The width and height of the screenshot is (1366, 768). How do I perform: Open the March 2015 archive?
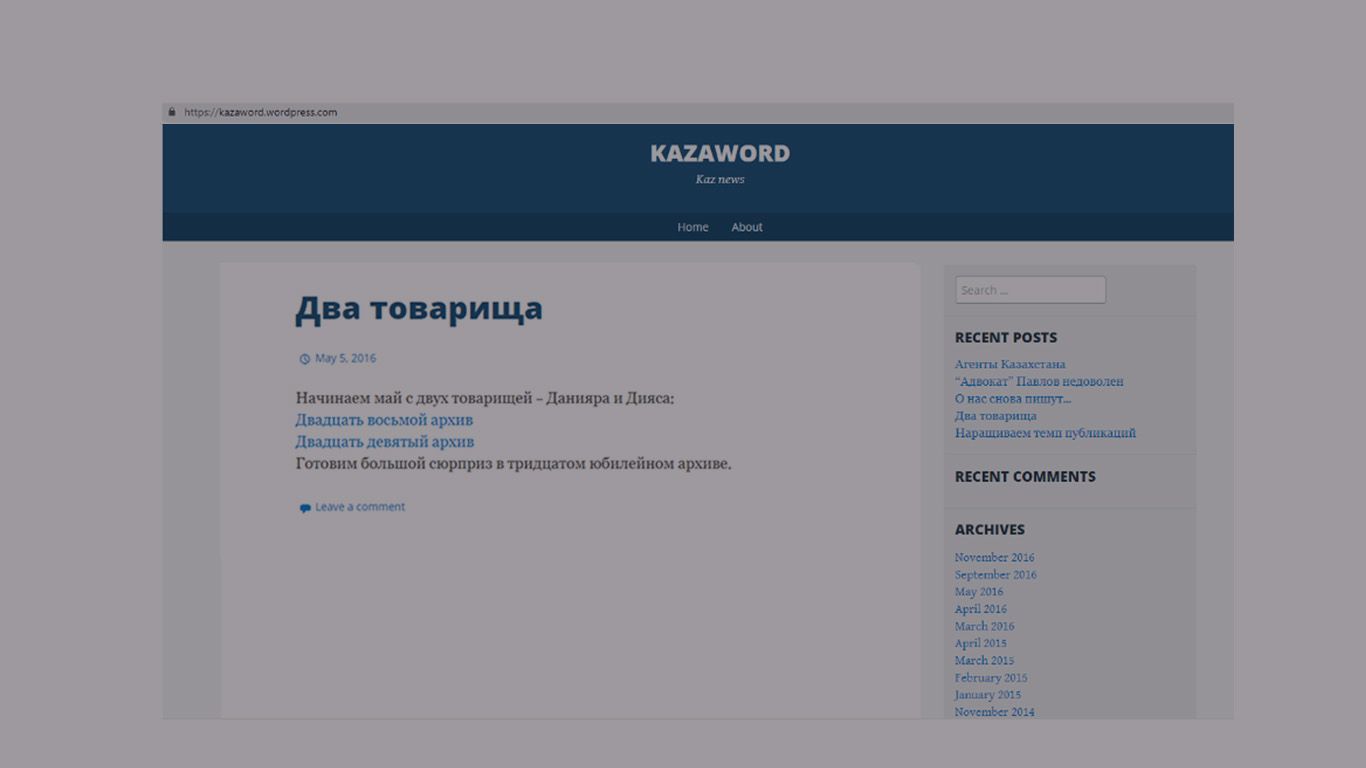(985, 660)
